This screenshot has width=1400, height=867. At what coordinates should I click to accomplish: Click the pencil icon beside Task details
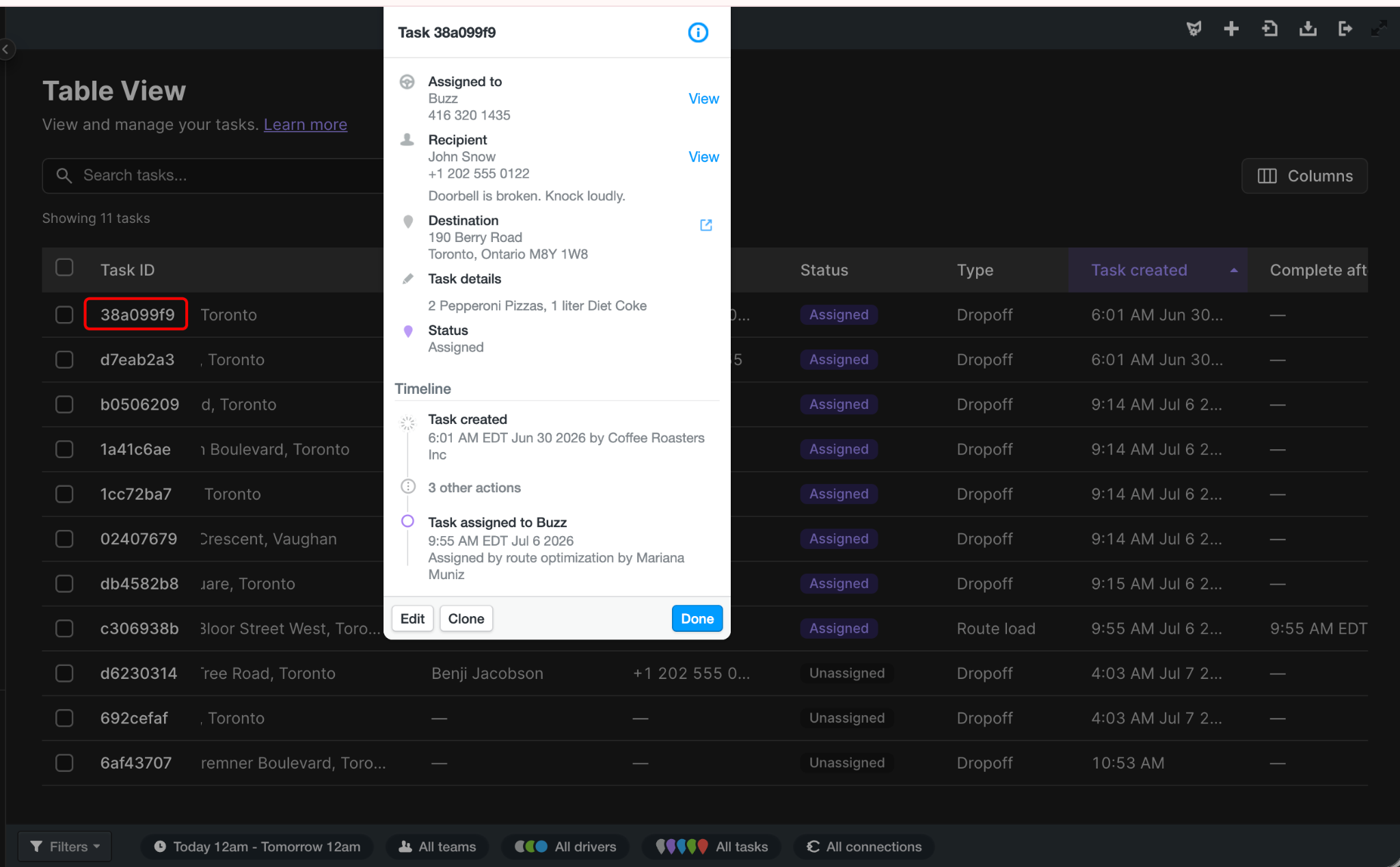point(408,279)
